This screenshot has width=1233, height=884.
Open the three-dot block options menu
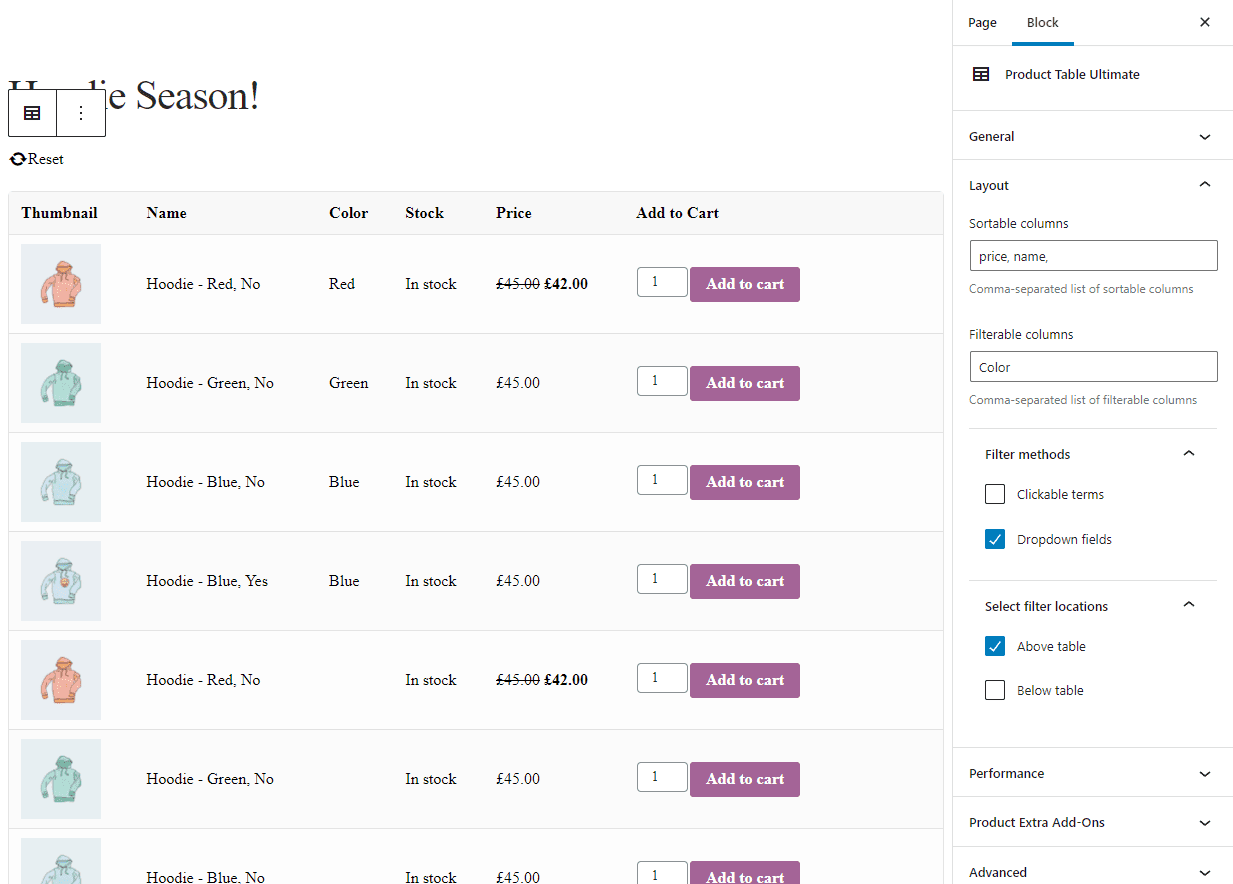(x=81, y=113)
